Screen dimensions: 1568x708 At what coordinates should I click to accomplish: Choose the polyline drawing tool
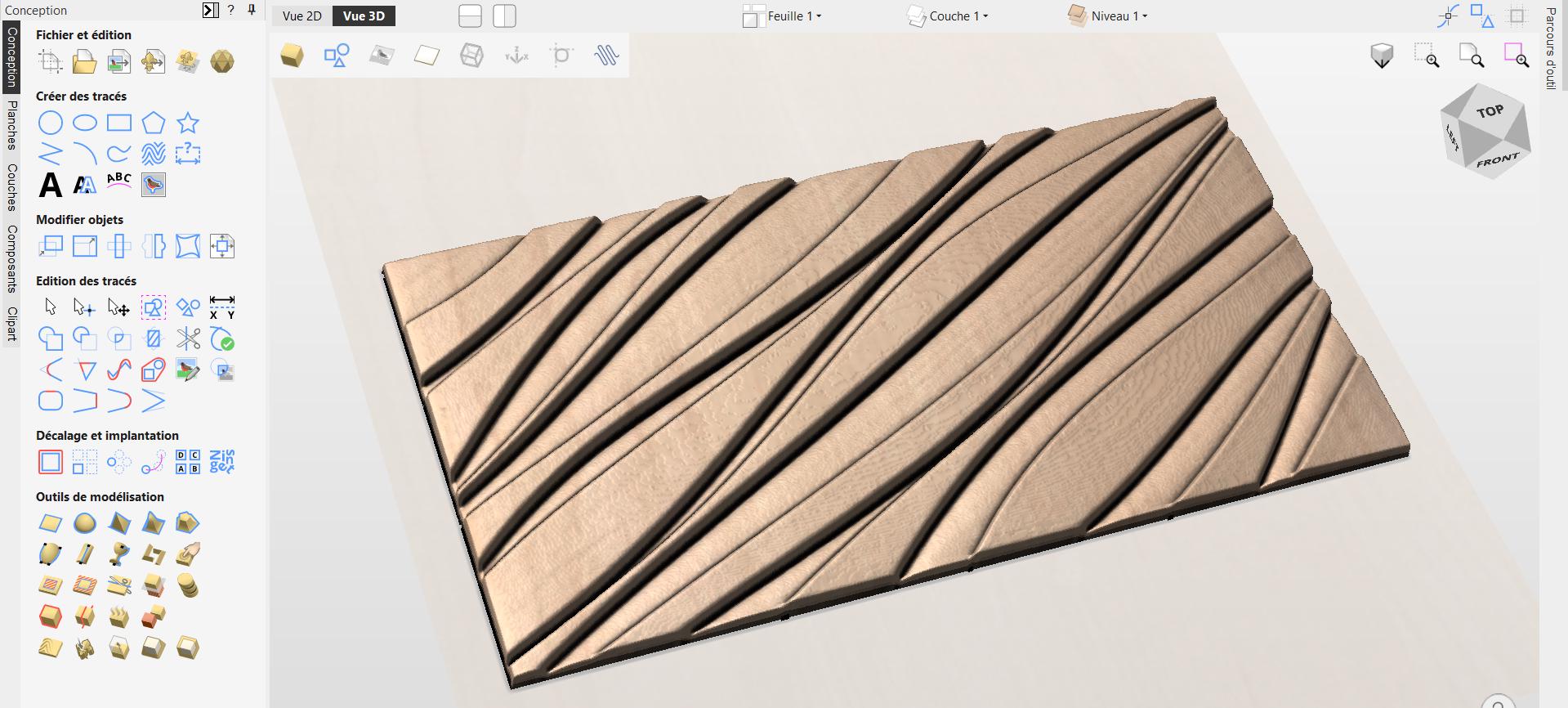click(51, 154)
